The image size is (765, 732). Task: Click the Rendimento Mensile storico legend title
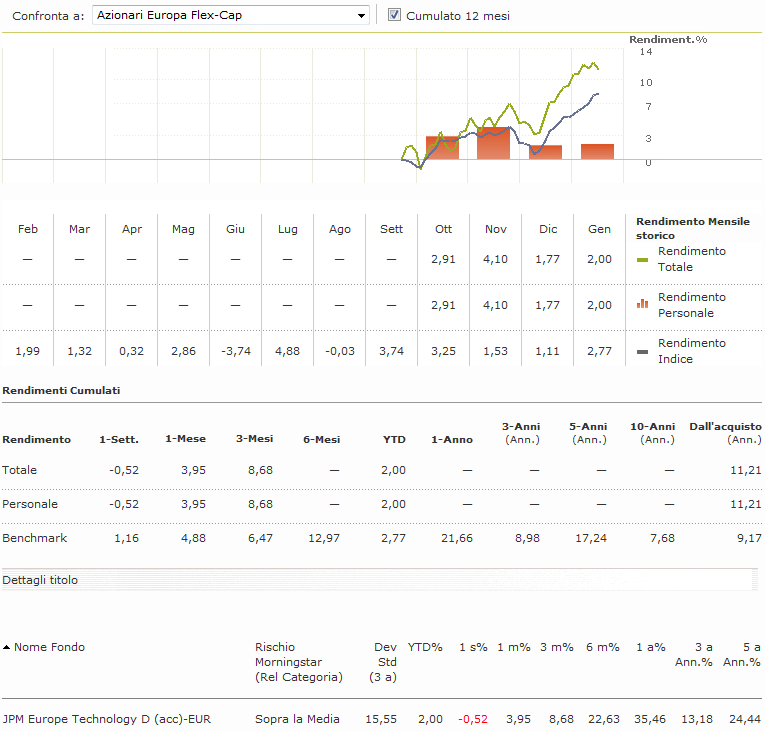[x=693, y=228]
